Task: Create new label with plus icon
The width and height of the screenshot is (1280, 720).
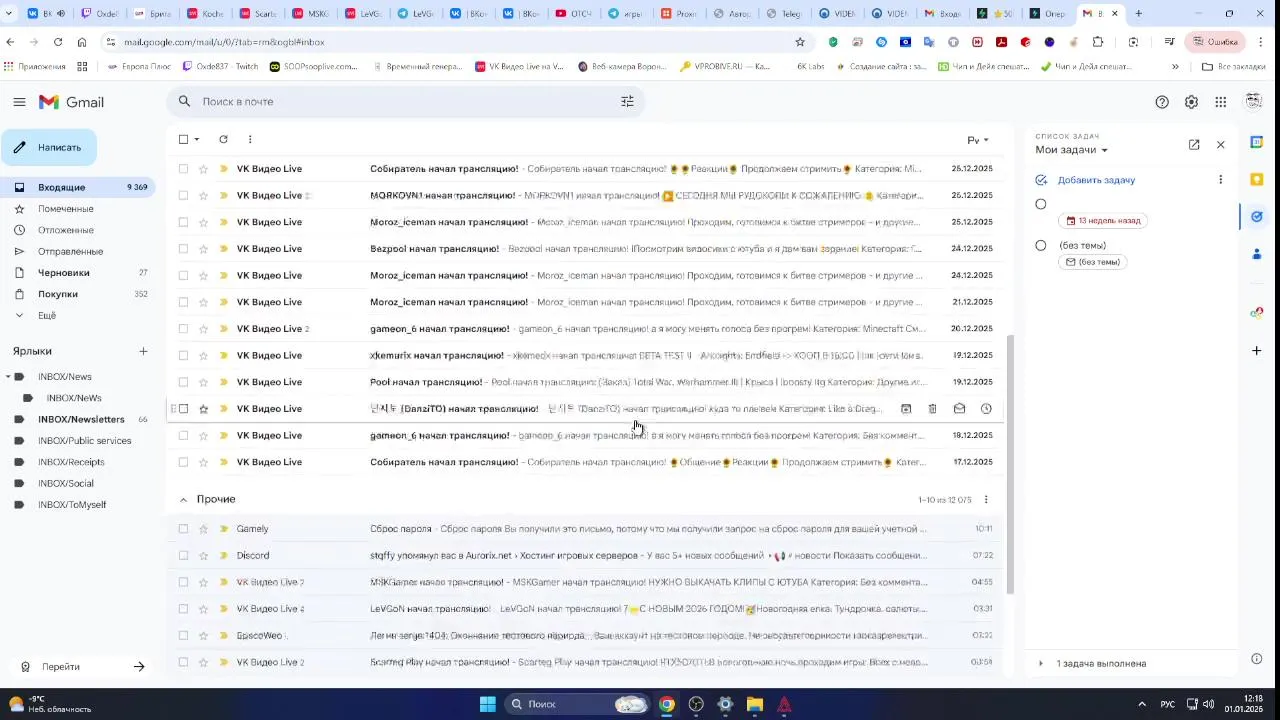Action: 143,351
